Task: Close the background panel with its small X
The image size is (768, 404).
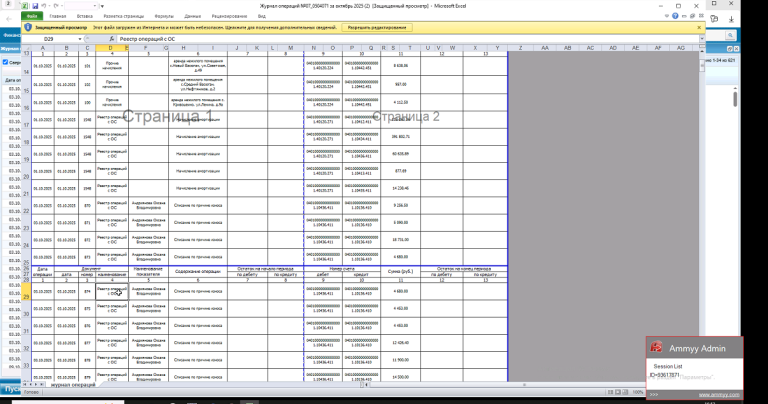Action: [736, 49]
